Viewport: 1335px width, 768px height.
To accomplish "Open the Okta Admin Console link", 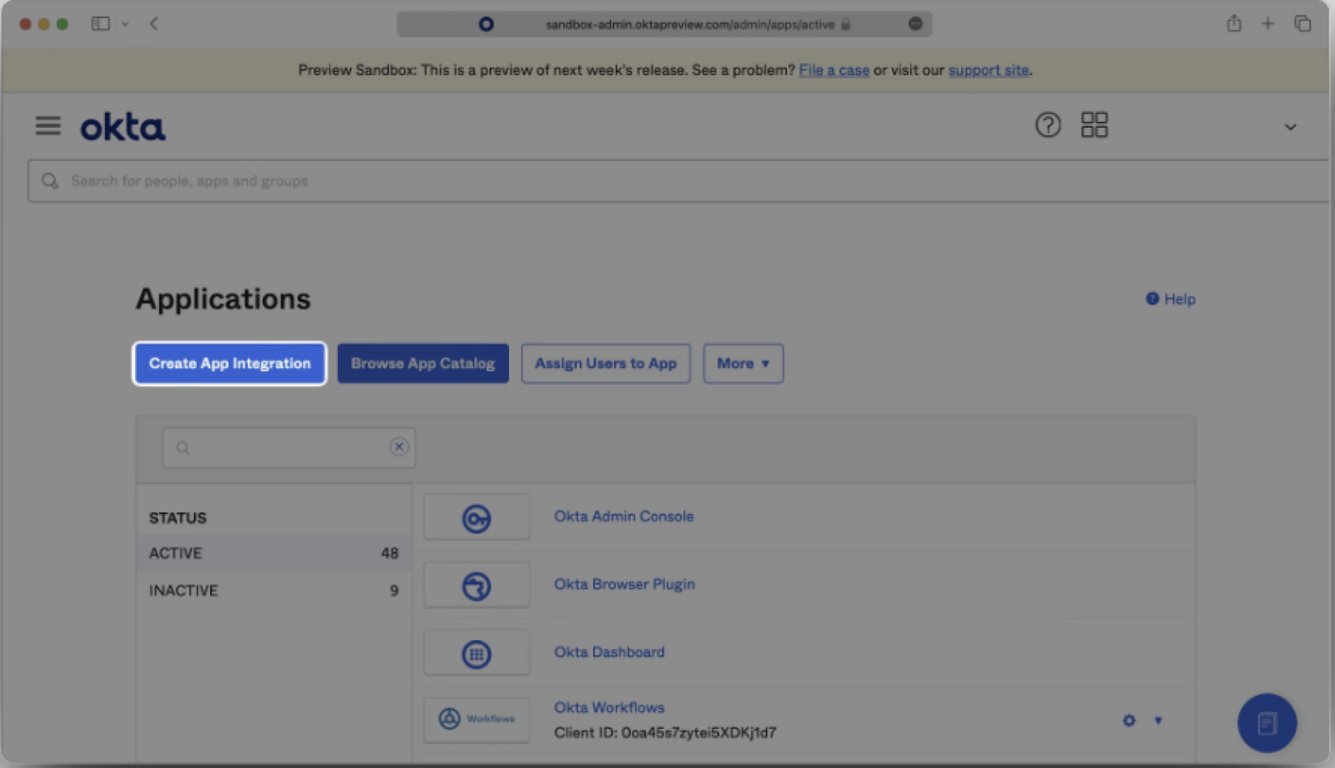I will (x=624, y=516).
